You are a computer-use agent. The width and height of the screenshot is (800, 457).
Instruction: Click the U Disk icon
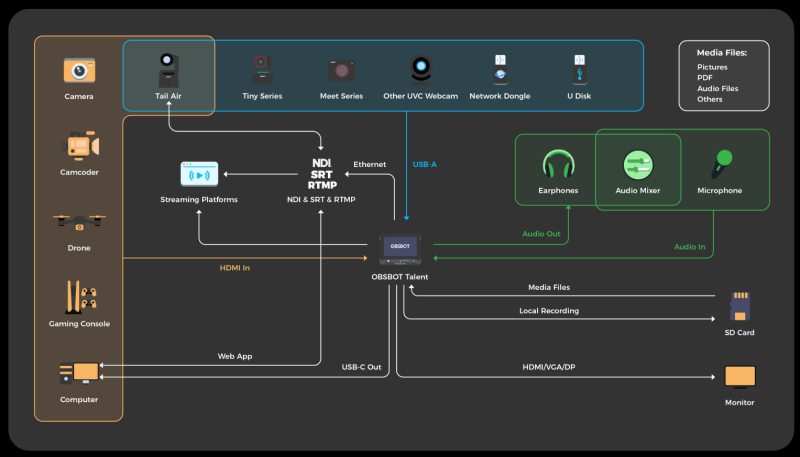[x=579, y=70]
